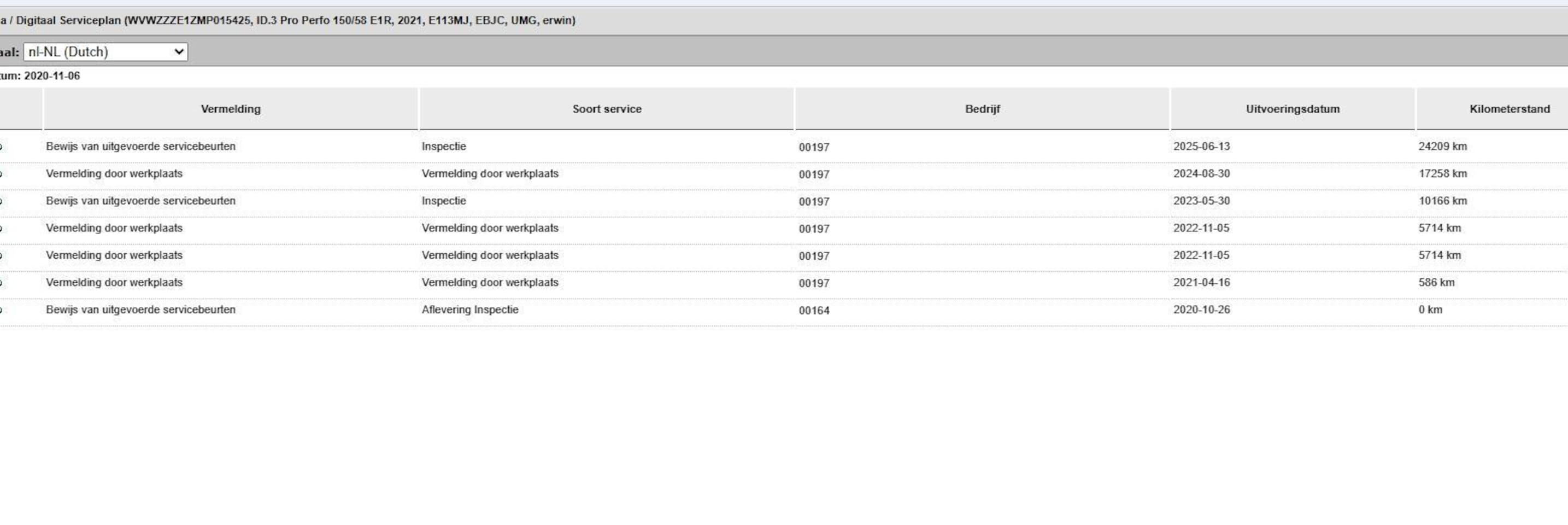
Task: Click the Digitaal Serviceplan breadcrumb title
Action: pos(70,20)
